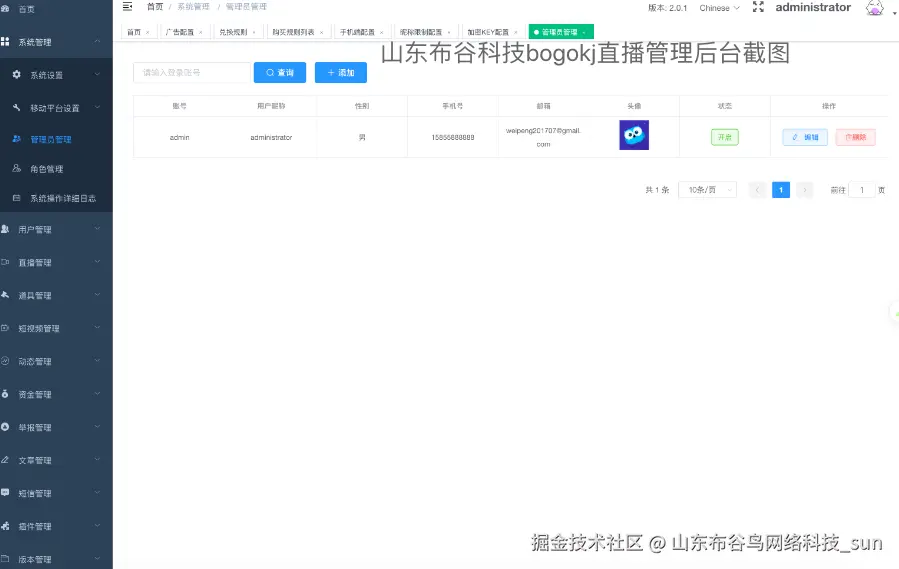Click the 举报管理 icon
899x569 pixels.
click(5, 427)
